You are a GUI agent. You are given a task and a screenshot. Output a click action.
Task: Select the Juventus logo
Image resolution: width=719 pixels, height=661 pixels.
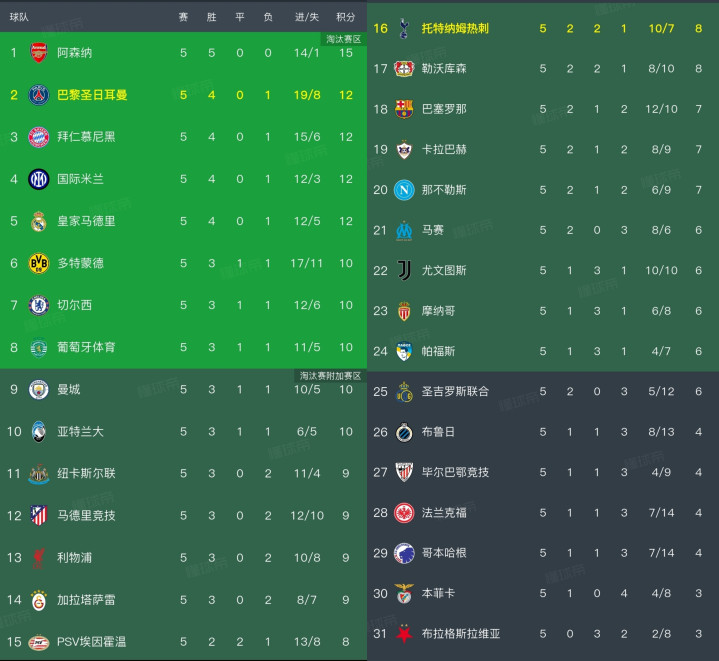pyautogui.click(x=404, y=270)
